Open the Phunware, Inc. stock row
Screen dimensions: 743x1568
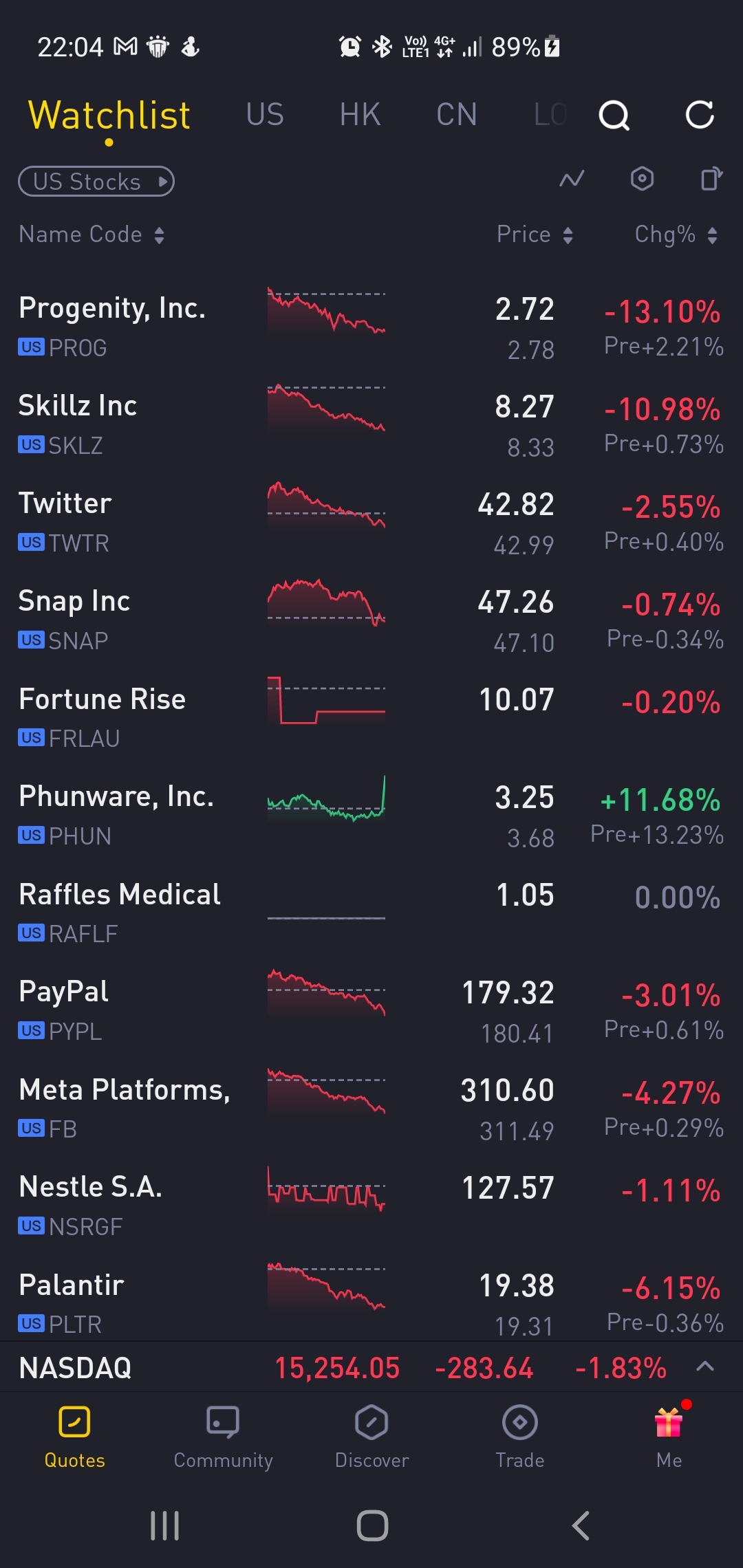(x=371, y=816)
